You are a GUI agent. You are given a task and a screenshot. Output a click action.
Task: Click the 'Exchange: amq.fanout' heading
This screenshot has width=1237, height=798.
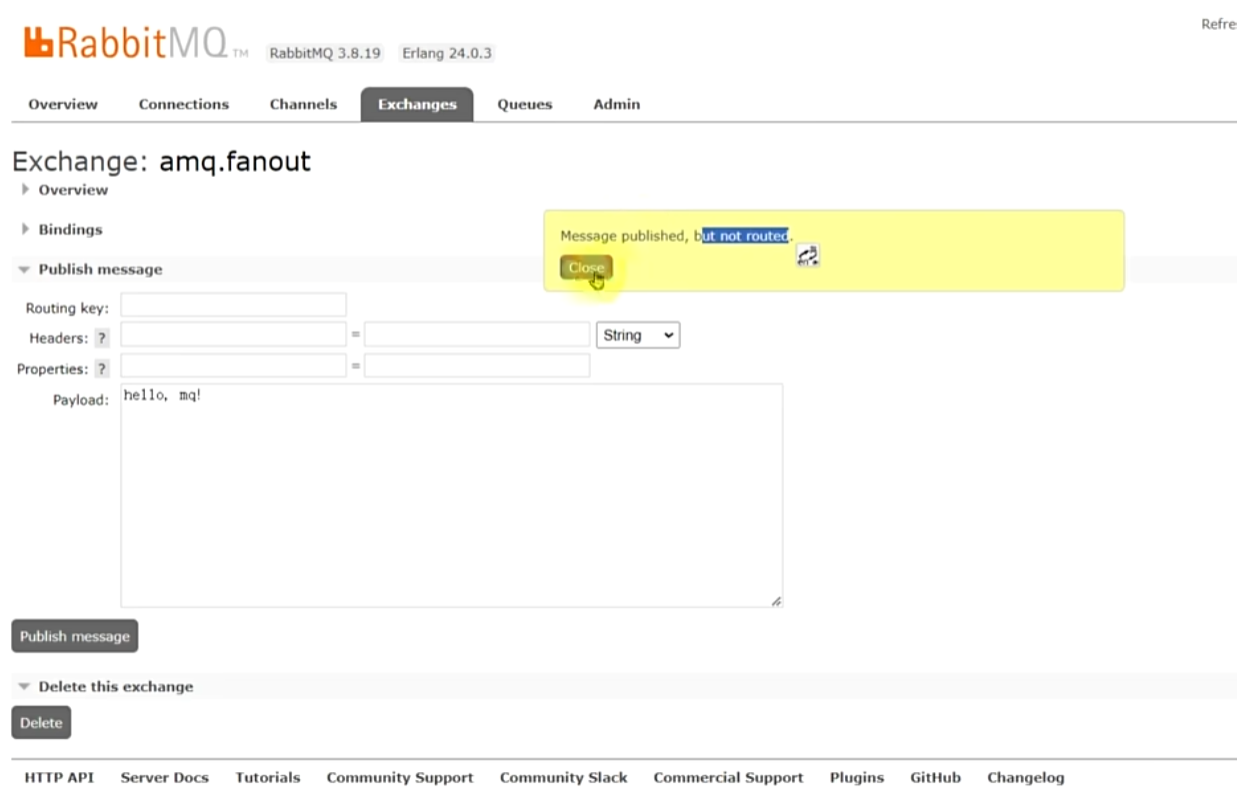tap(161, 161)
